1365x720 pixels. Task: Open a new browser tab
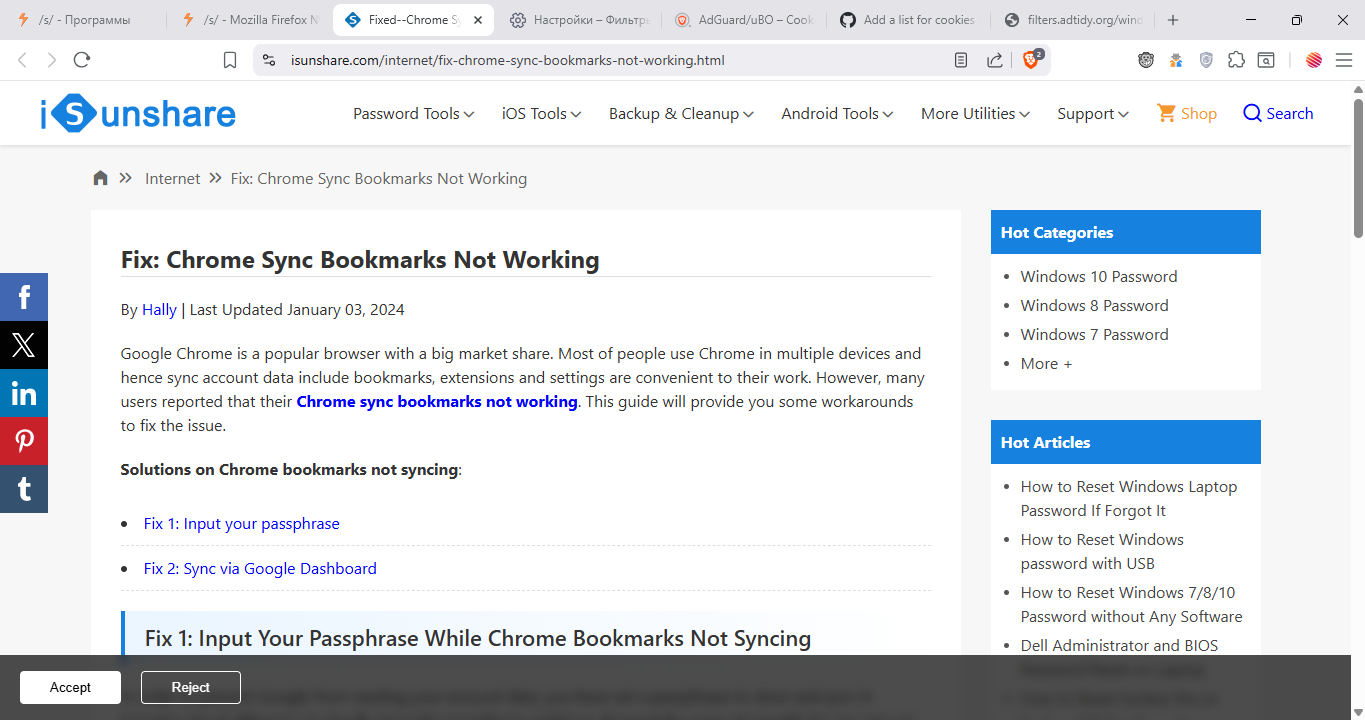pyautogui.click(x=1173, y=20)
